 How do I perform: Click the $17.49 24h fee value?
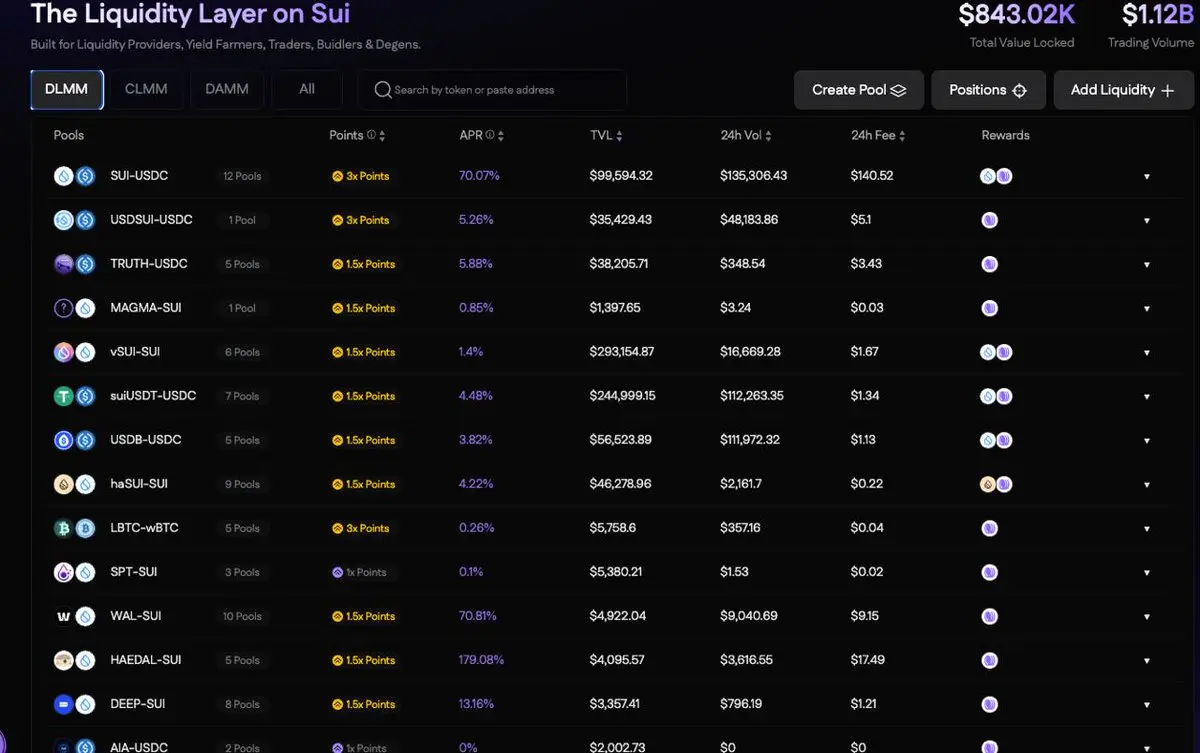tap(867, 660)
